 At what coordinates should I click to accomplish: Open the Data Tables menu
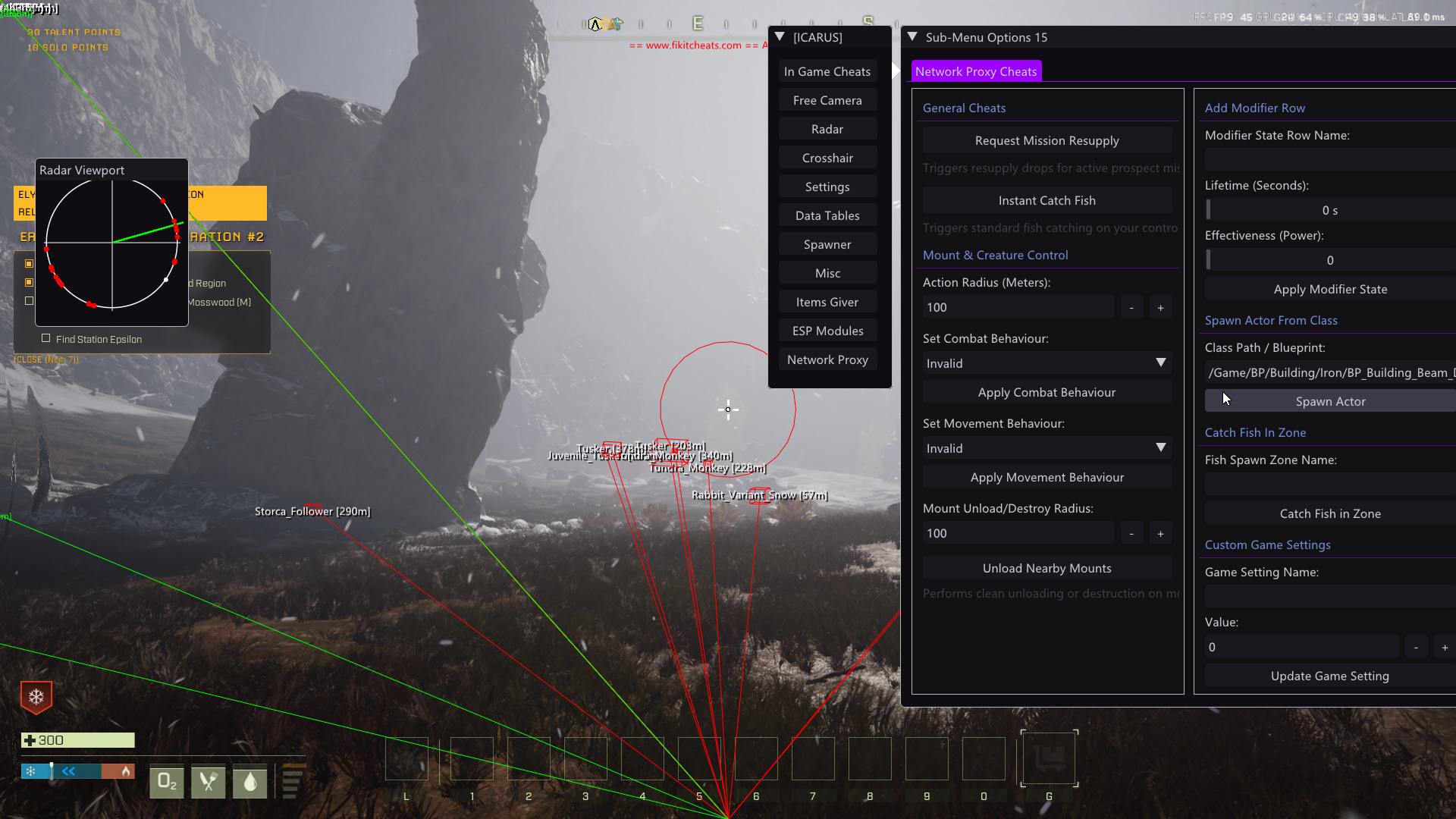pos(827,215)
